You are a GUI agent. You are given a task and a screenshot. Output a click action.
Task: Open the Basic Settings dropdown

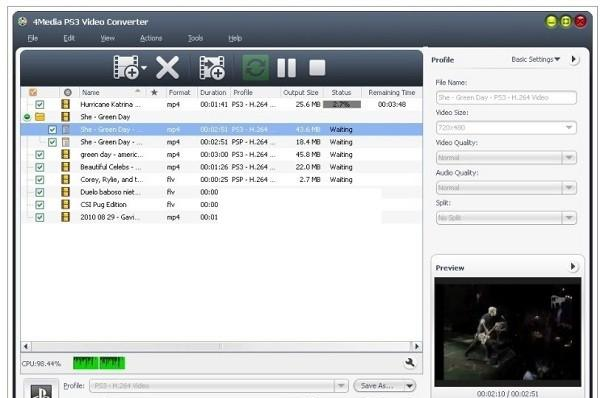coord(536,59)
